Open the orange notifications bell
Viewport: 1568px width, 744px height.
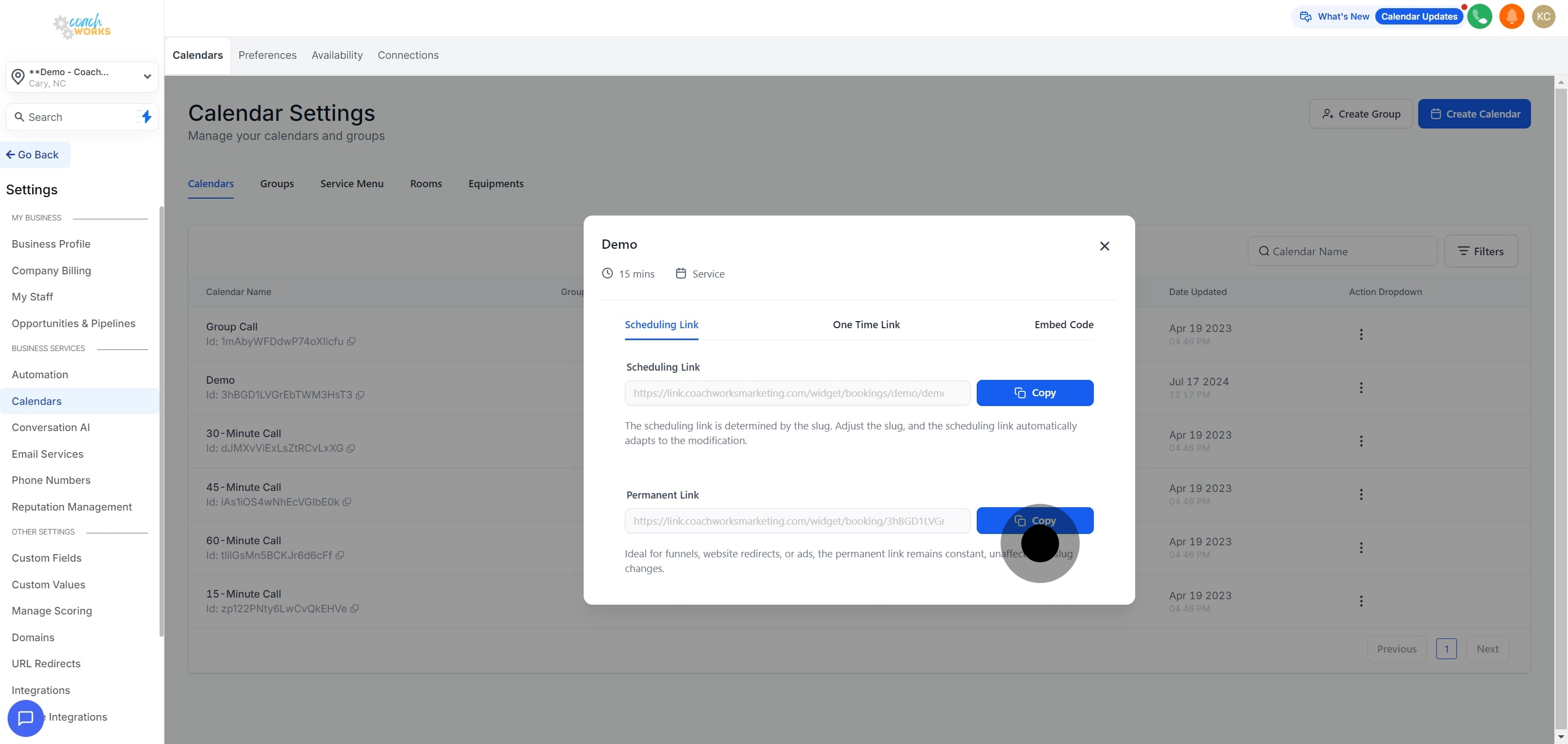(1512, 16)
